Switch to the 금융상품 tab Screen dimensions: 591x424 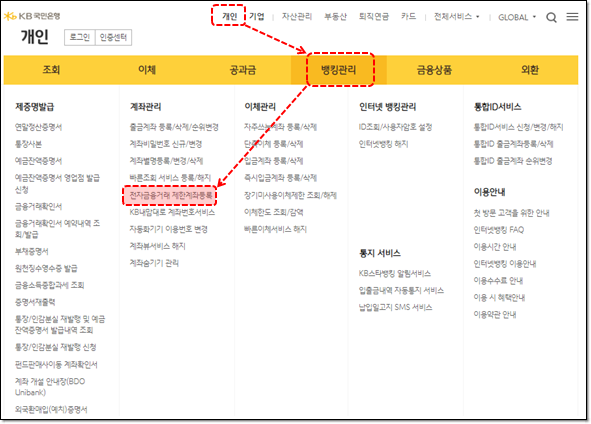pyautogui.click(x=434, y=70)
